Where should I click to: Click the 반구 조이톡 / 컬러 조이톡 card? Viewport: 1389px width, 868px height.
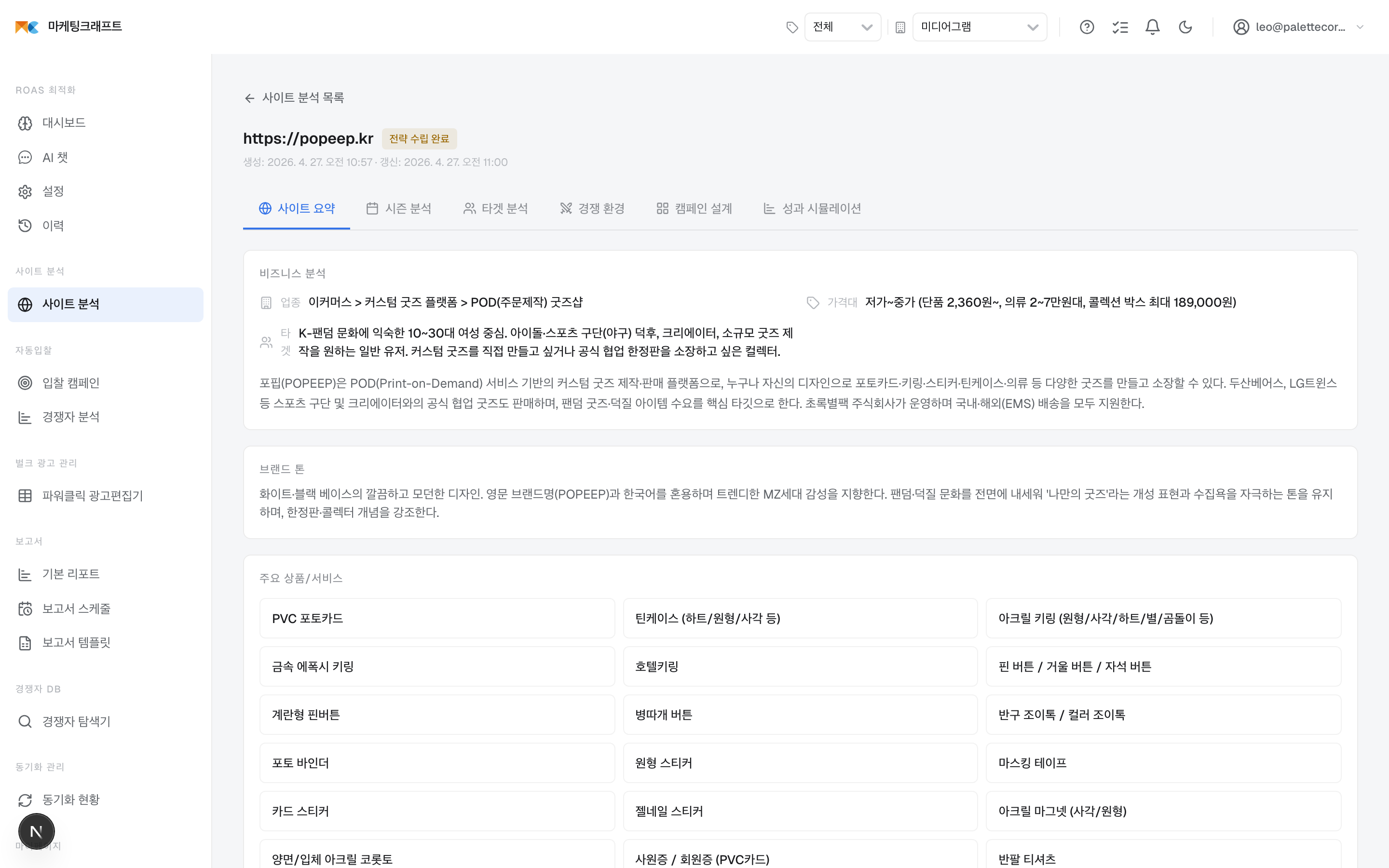(x=1163, y=715)
